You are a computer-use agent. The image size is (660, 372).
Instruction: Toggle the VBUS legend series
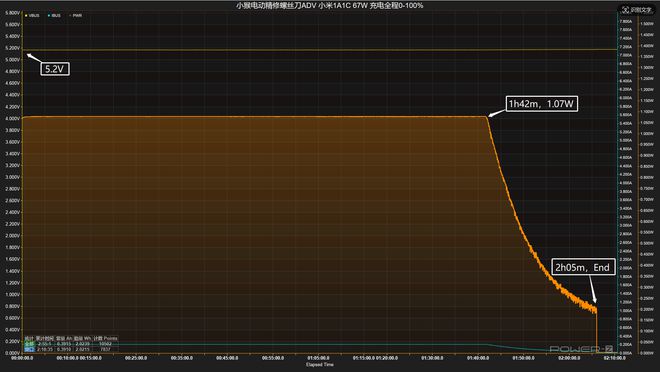pos(32,16)
